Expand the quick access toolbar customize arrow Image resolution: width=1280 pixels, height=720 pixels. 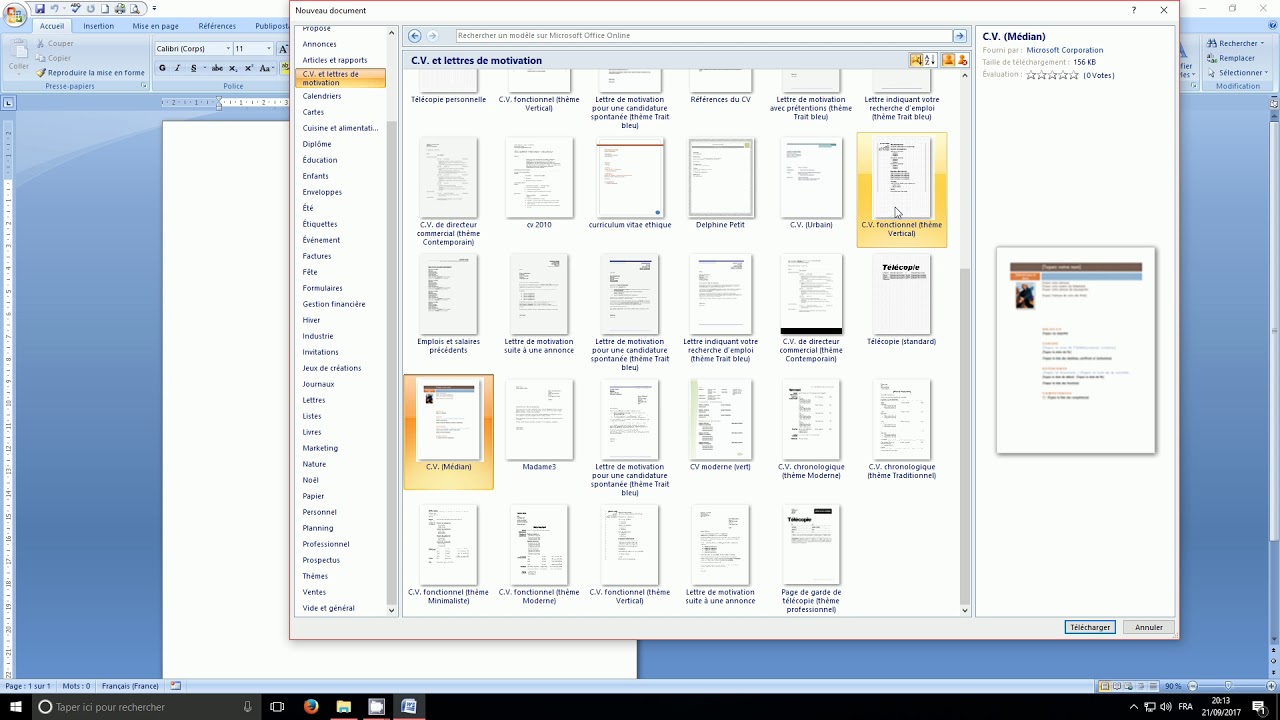(155, 8)
